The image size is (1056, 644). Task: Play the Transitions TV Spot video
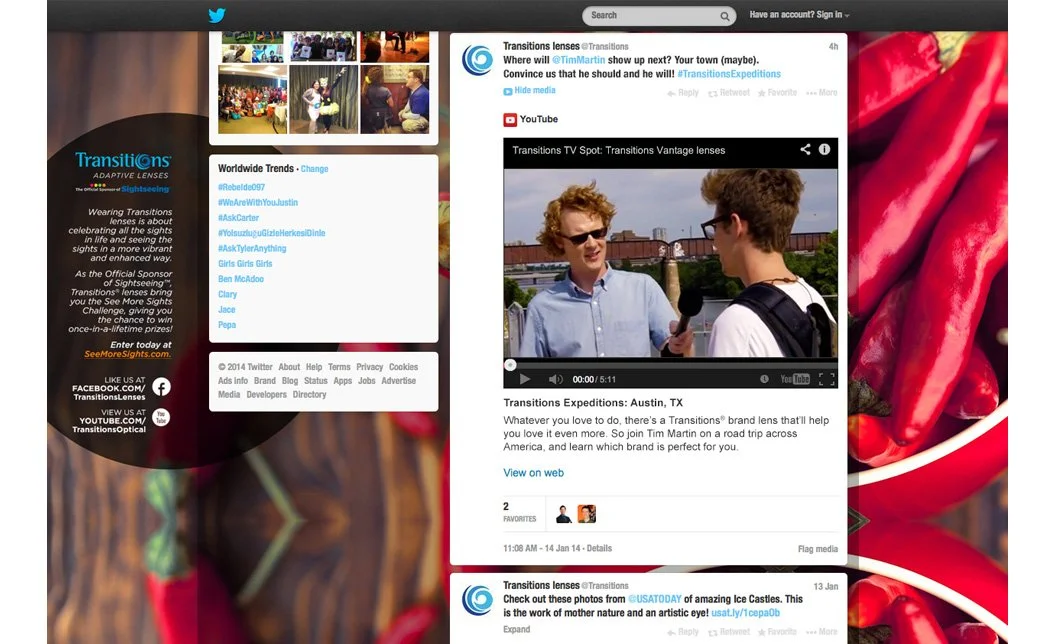coord(525,379)
